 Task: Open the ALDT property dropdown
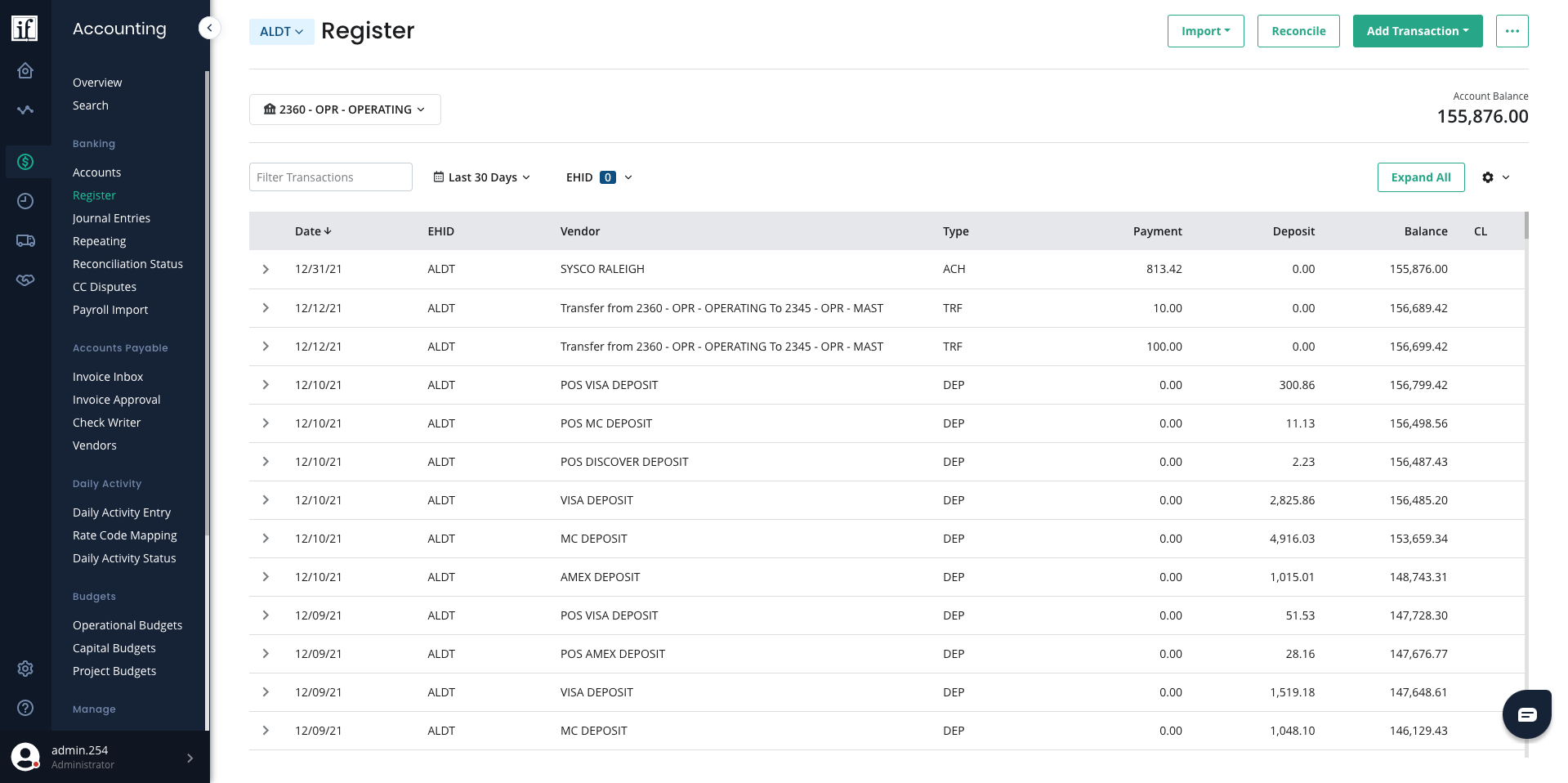pyautogui.click(x=281, y=32)
